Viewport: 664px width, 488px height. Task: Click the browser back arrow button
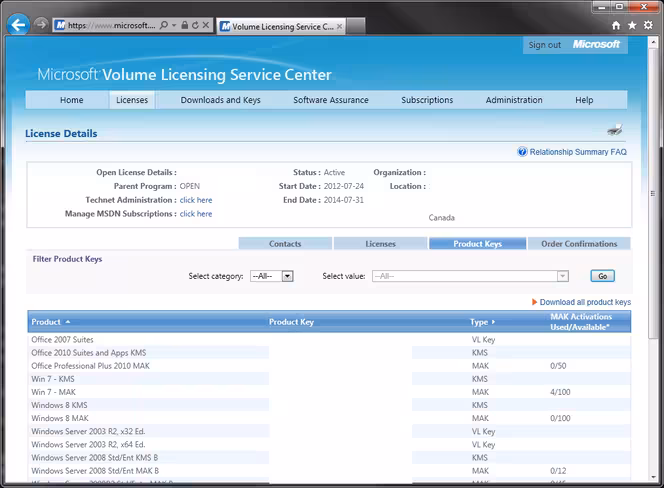(18, 25)
